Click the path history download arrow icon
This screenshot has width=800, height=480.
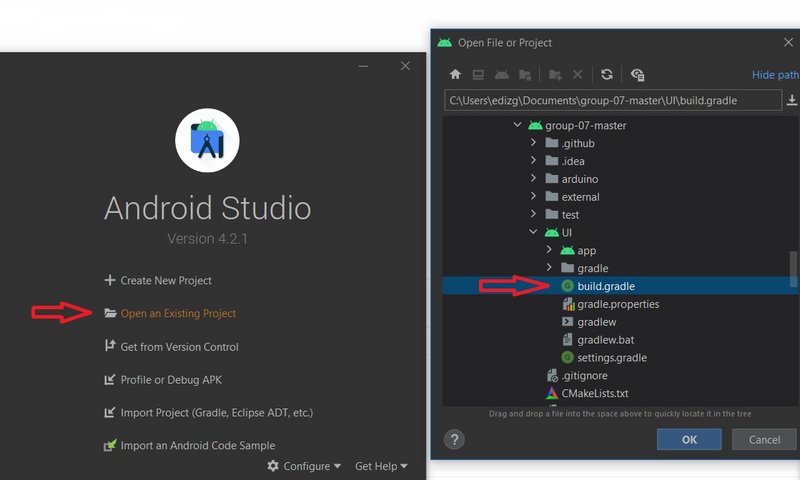coord(792,99)
